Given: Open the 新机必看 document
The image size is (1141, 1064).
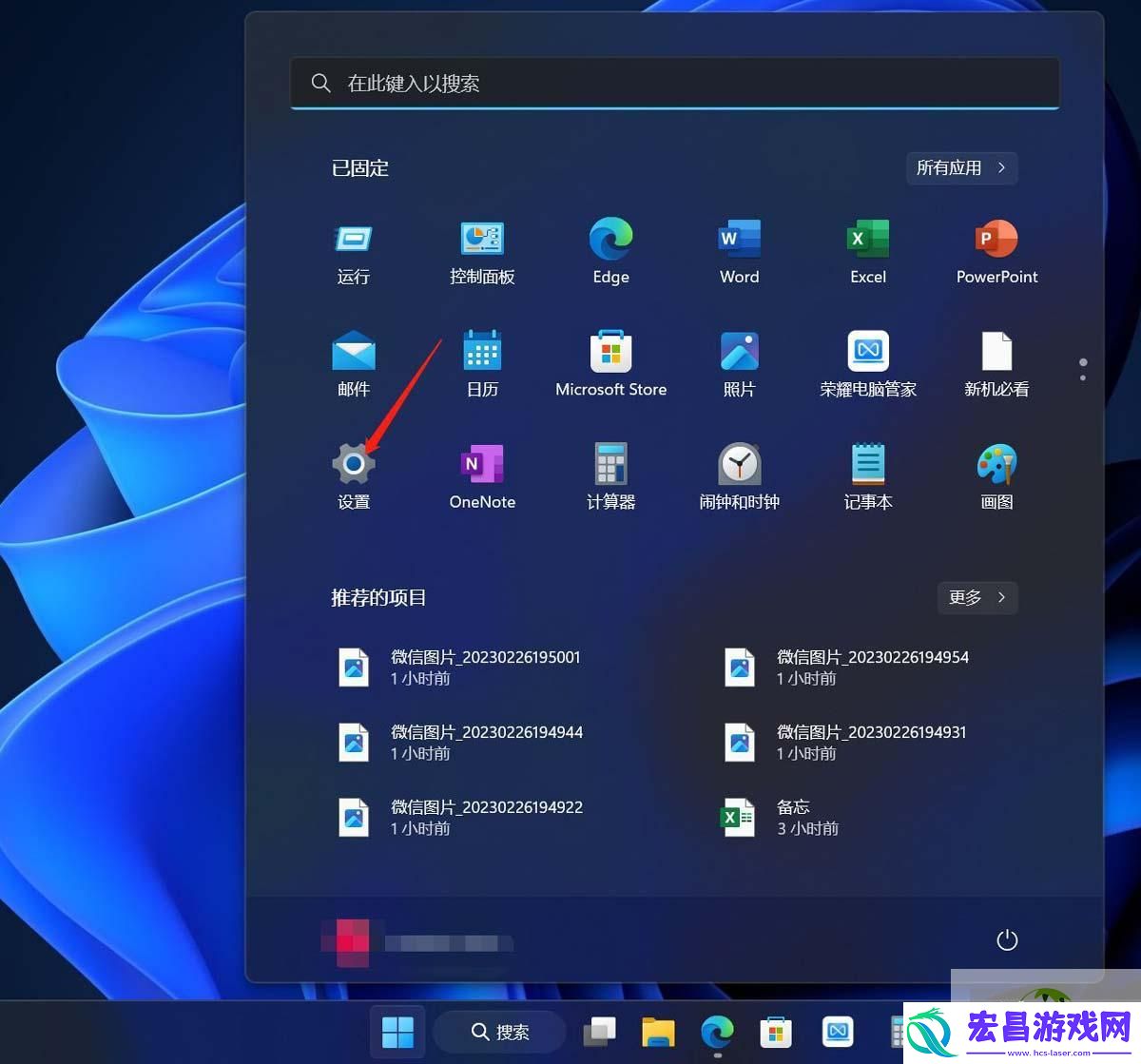Looking at the screenshot, I should (996, 364).
